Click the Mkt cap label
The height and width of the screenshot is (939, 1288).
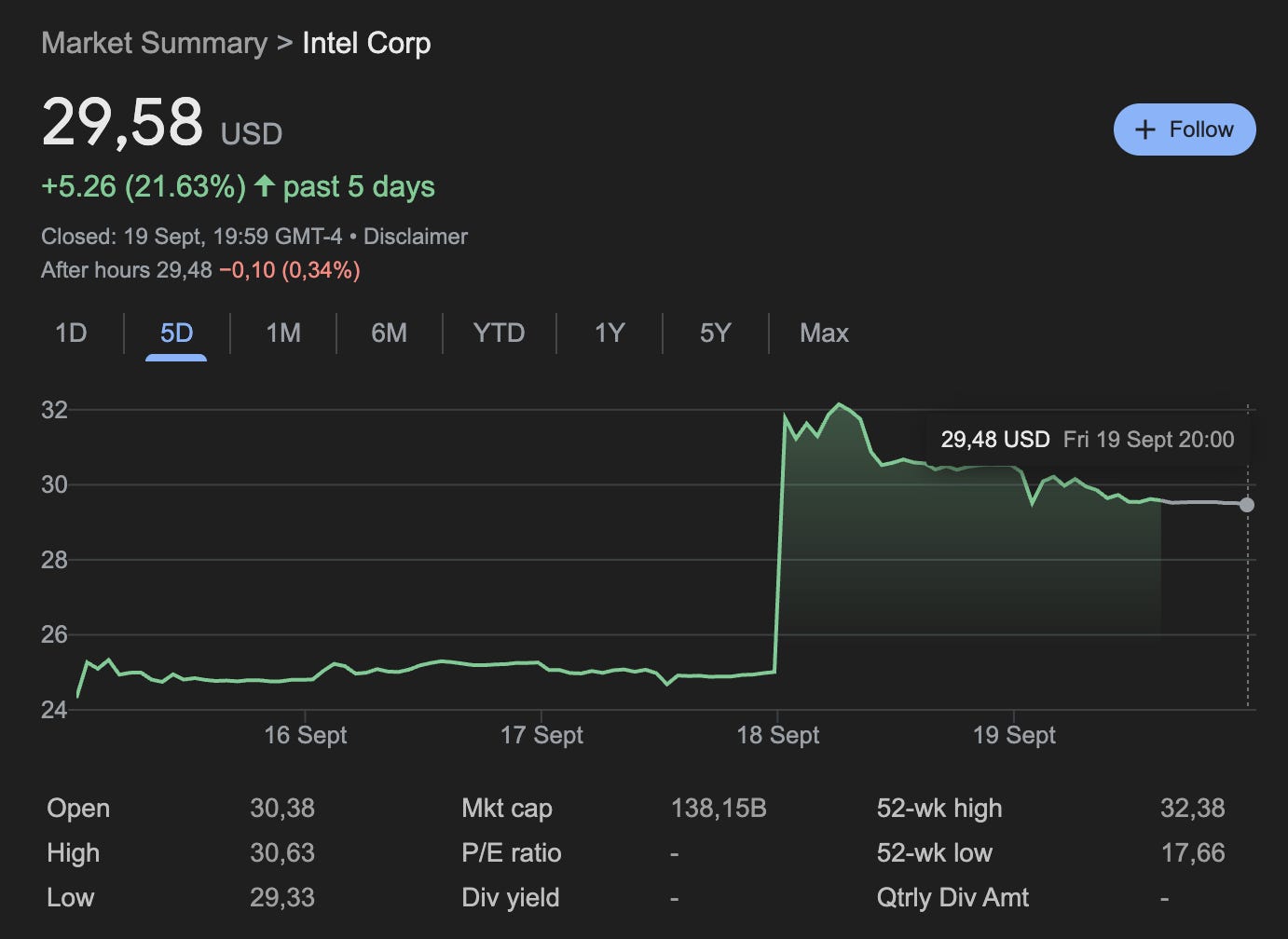click(507, 808)
